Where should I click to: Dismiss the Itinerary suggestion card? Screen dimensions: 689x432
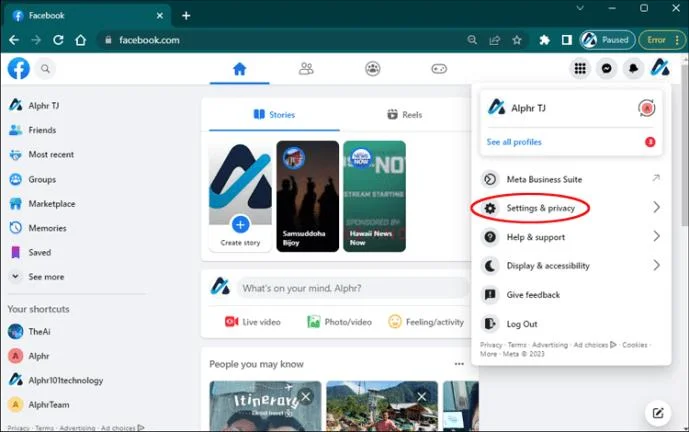[x=306, y=397]
